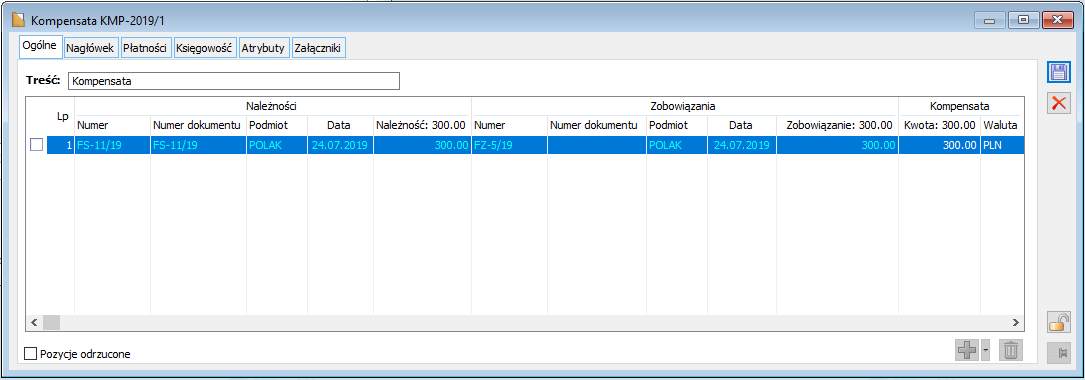This screenshot has height=380, width=1085.
Task: Close the Kompensata KMP-2019/1 window
Action: (x=1058, y=20)
